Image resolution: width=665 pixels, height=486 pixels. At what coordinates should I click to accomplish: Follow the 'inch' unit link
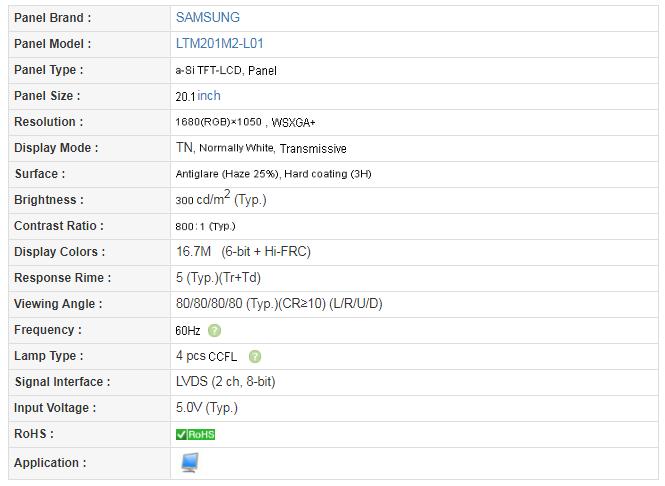pos(209,95)
